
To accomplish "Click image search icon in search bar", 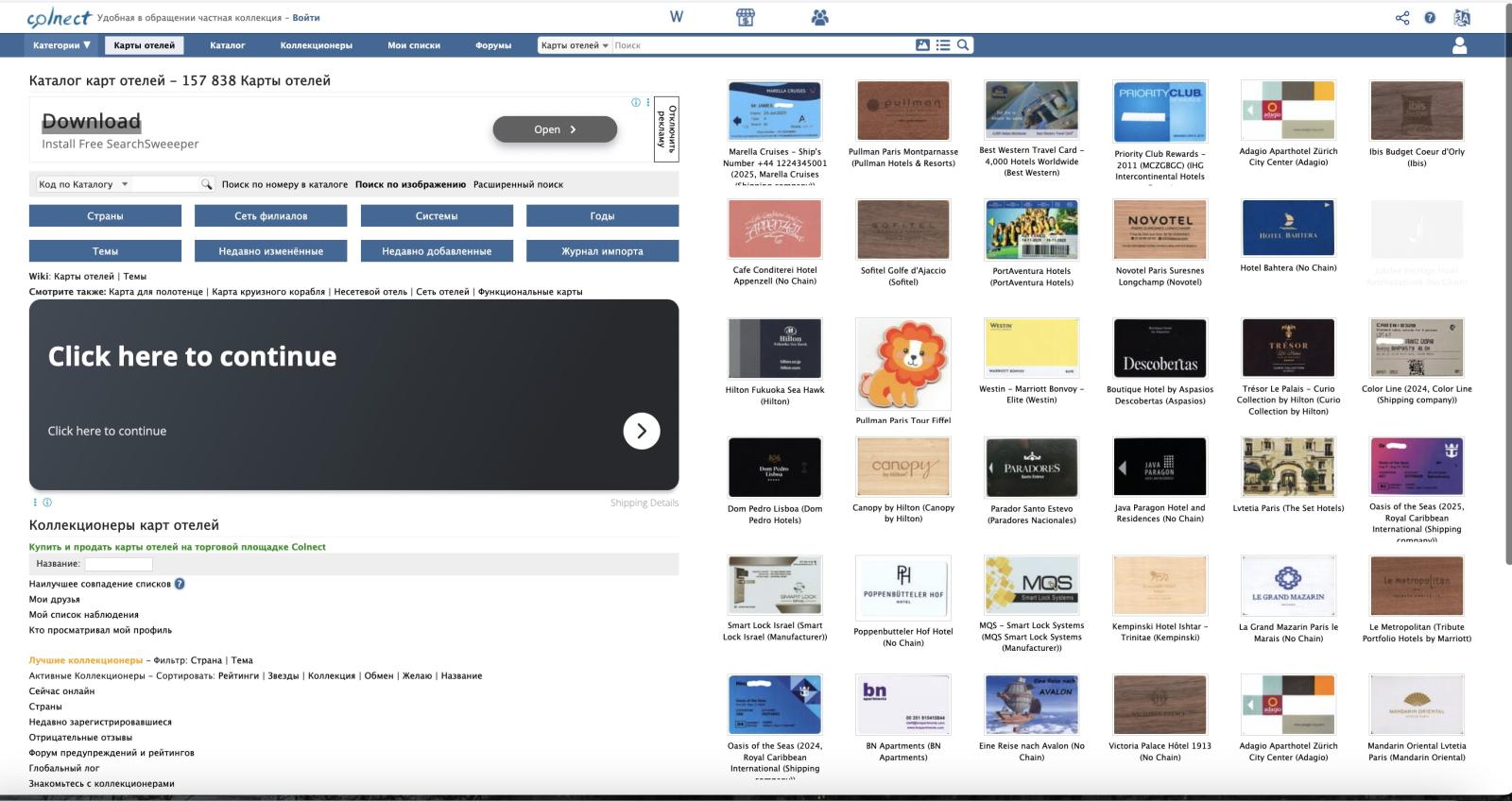I will tap(922, 45).
